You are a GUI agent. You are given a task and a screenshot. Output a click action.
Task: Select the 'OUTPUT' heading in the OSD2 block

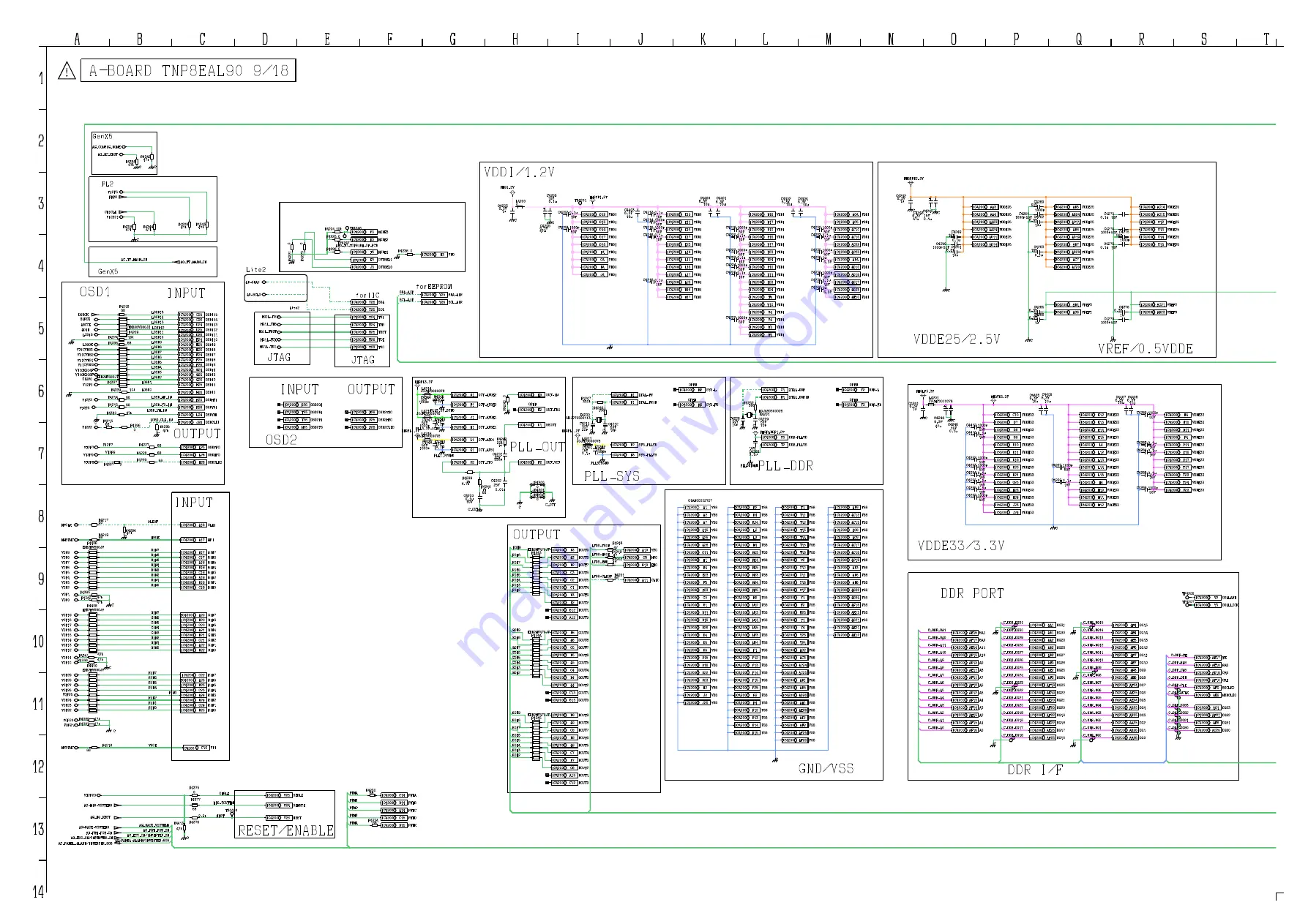tap(371, 389)
